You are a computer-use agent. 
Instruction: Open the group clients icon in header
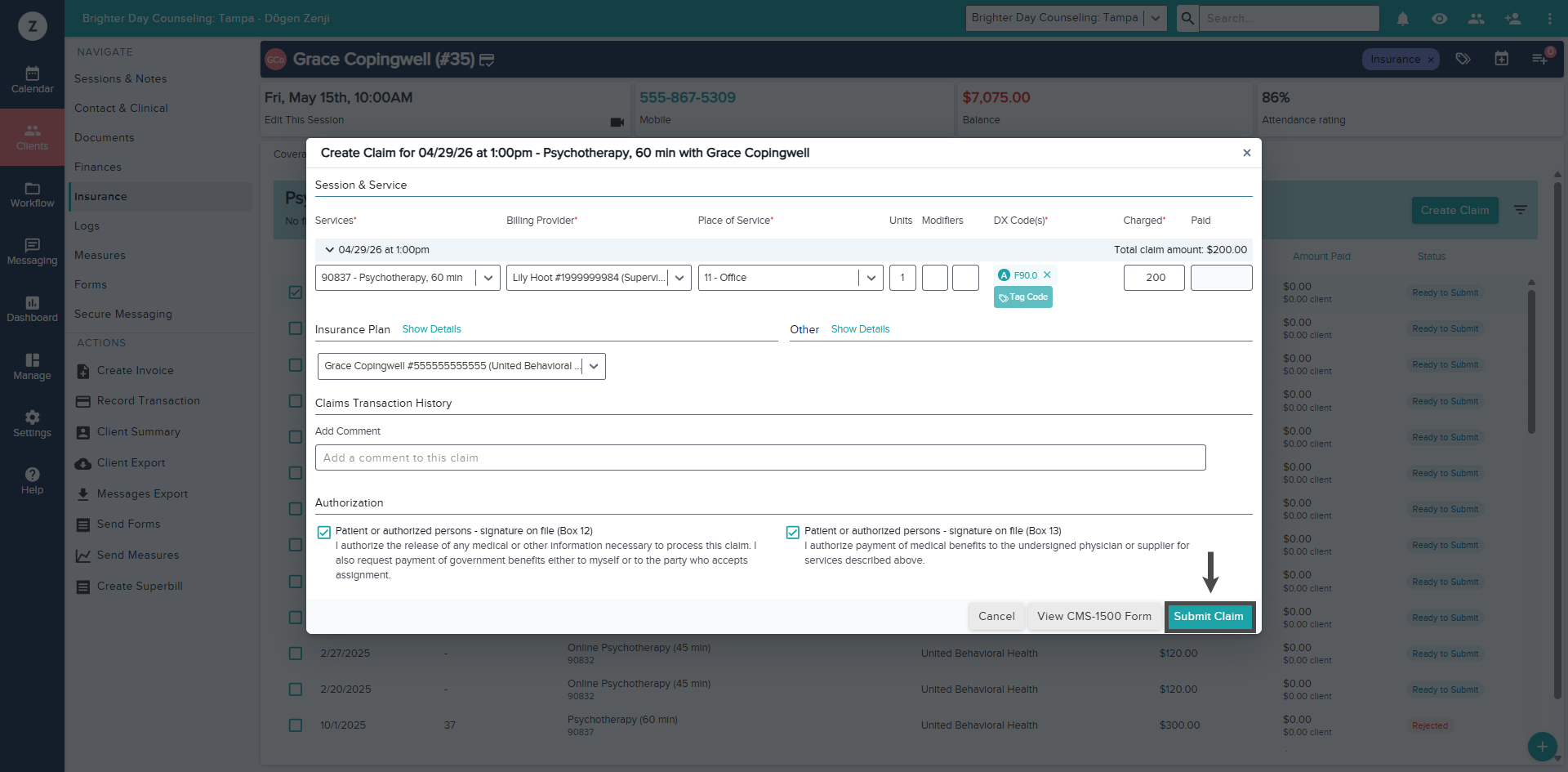pos(1477,18)
